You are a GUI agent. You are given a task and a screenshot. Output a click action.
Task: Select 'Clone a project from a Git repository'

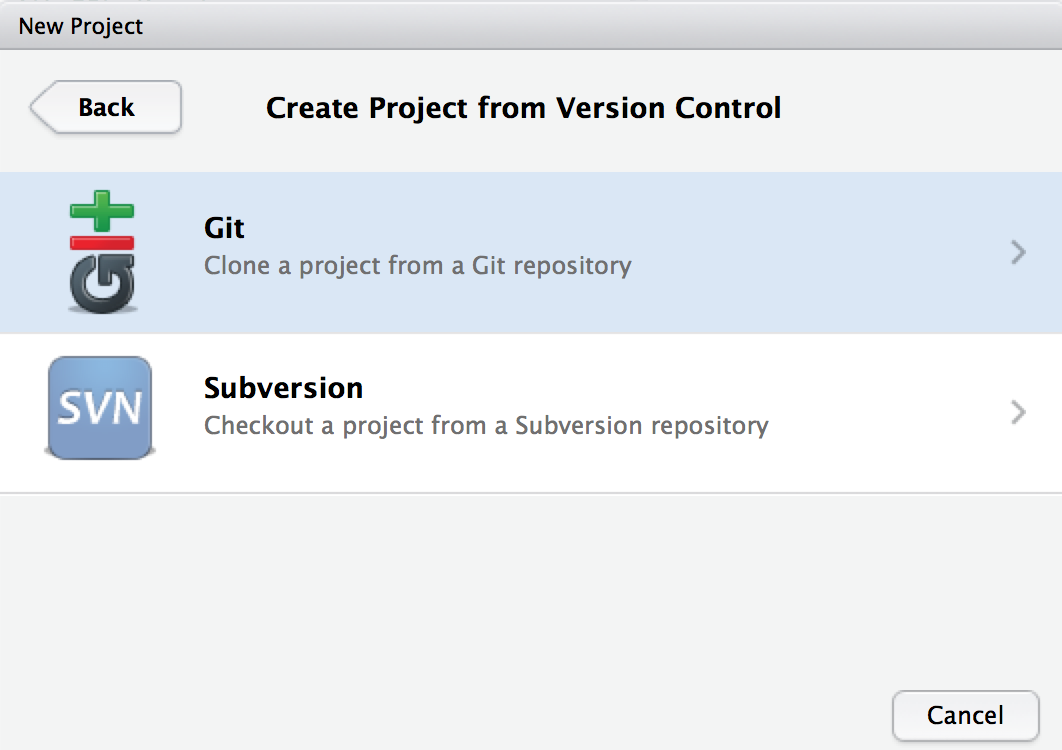click(x=417, y=266)
